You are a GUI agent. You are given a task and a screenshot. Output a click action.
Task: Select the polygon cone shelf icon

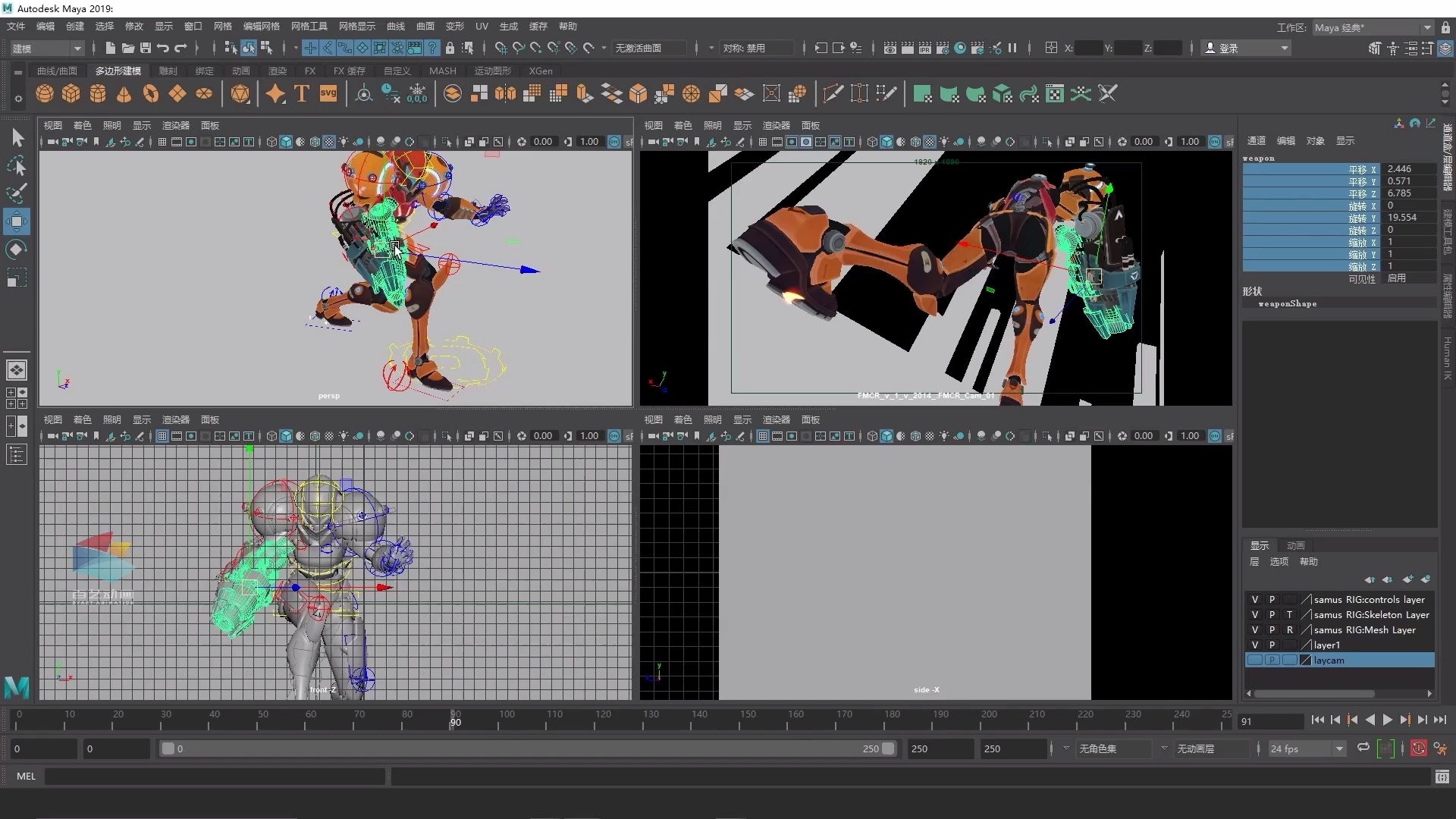tap(123, 93)
